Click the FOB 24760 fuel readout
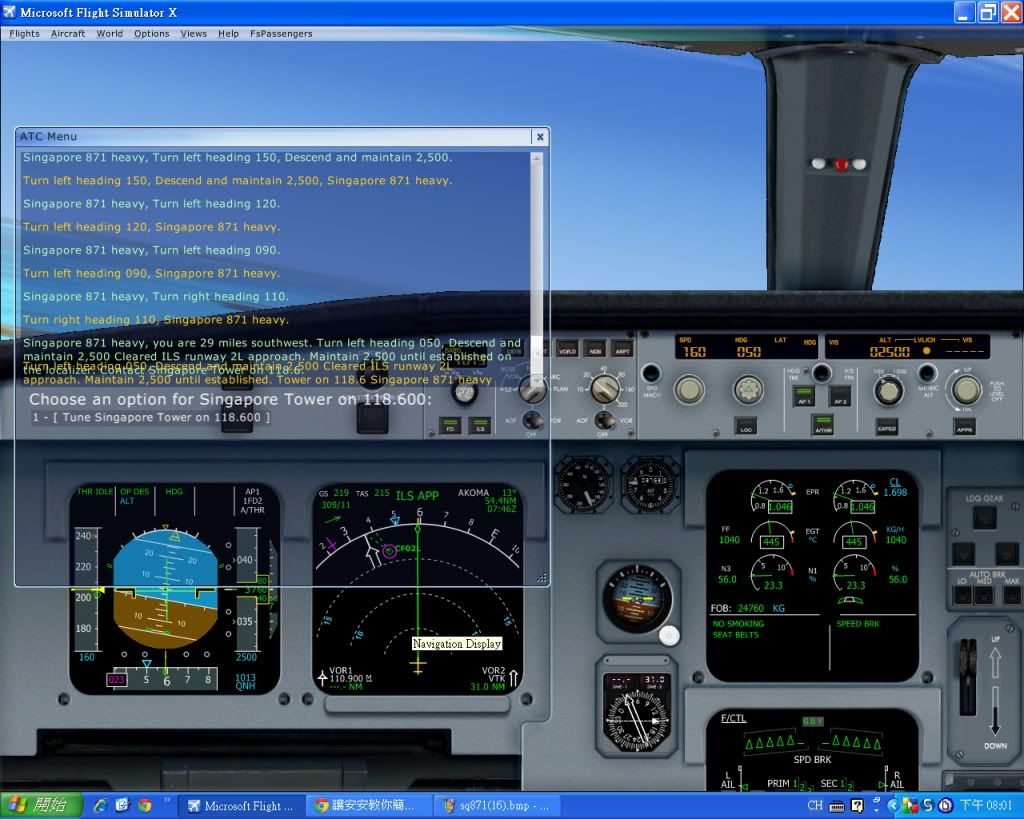 [747, 608]
